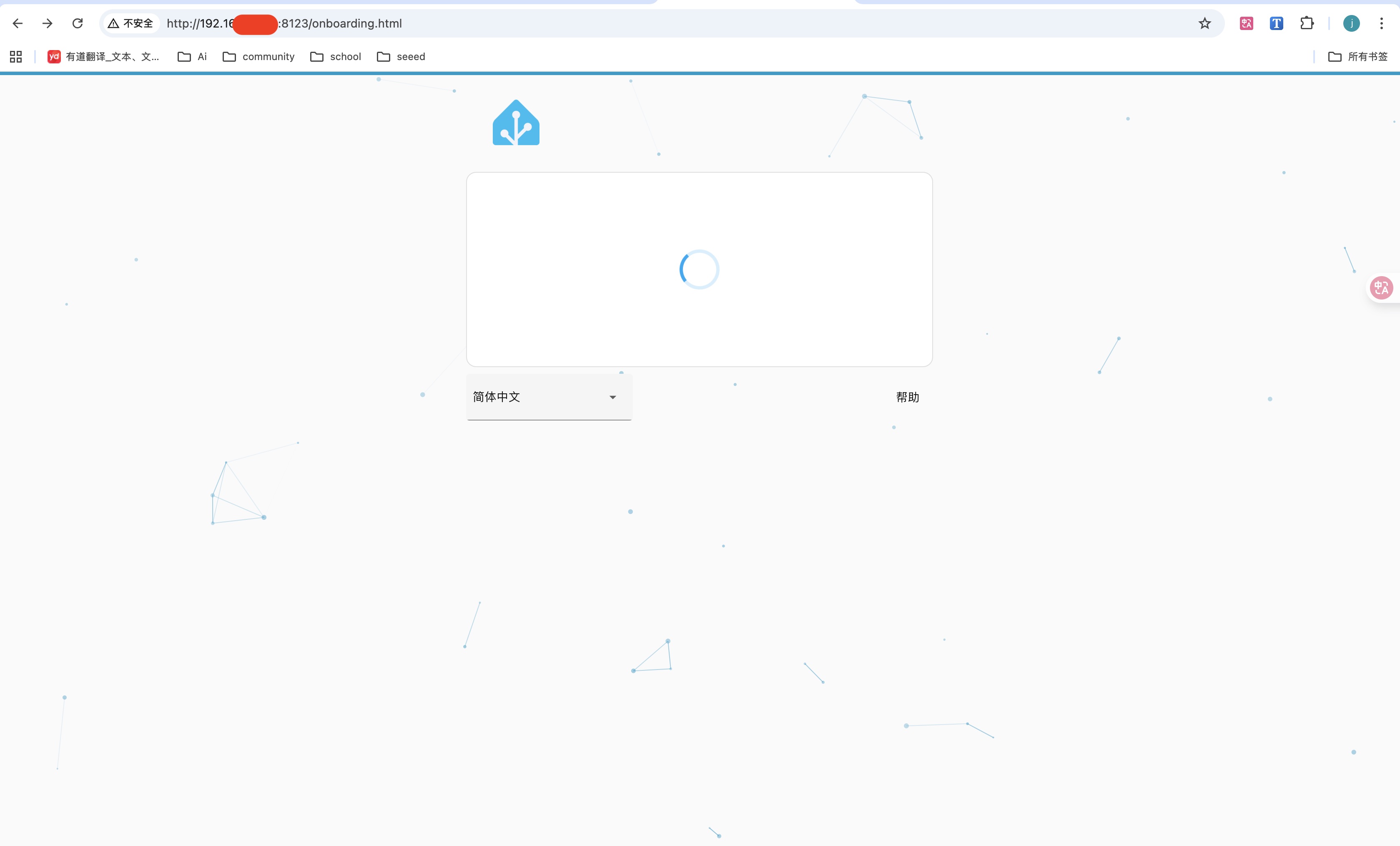1400x846 pixels.
Task: Open the Chrome apps grid icon
Action: (16, 56)
